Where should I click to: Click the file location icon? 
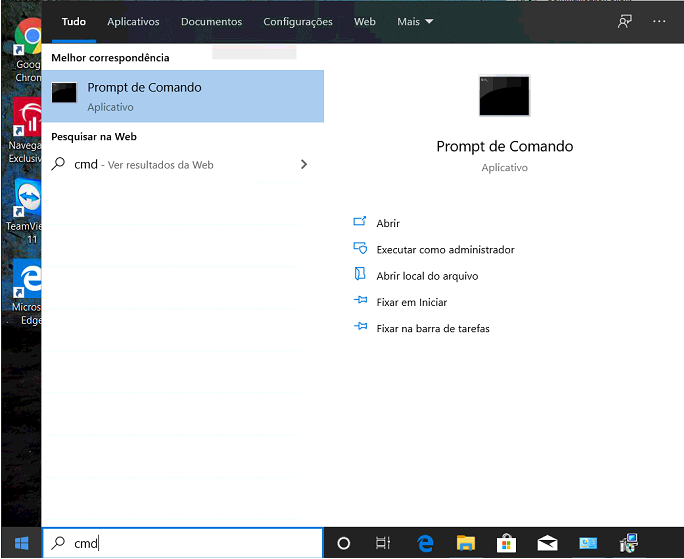tap(360, 274)
